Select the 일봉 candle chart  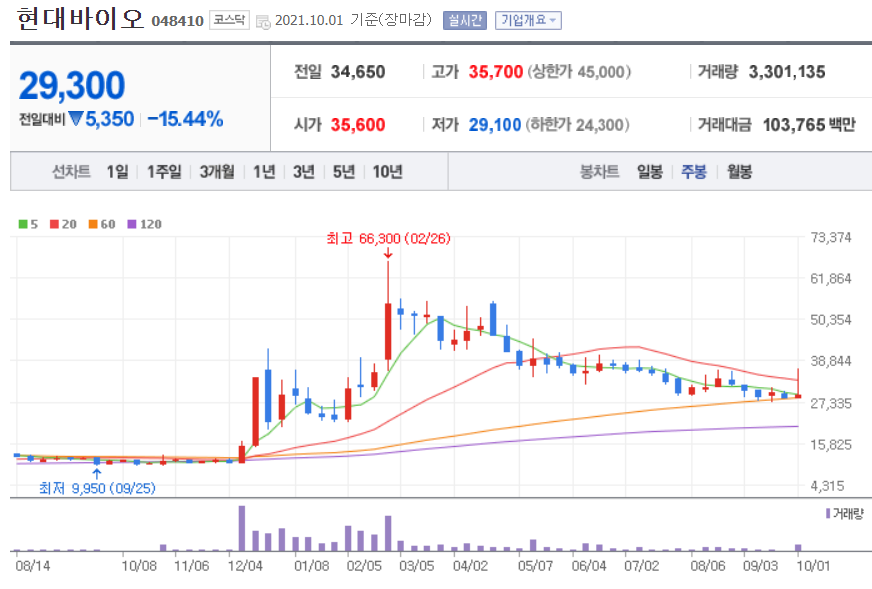click(650, 171)
